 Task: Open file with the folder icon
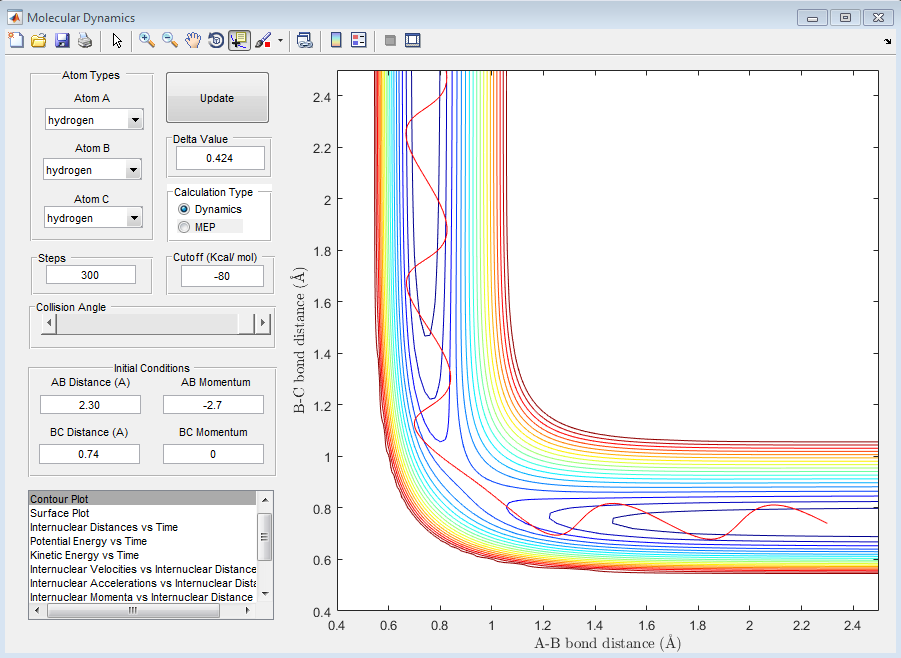[39, 40]
